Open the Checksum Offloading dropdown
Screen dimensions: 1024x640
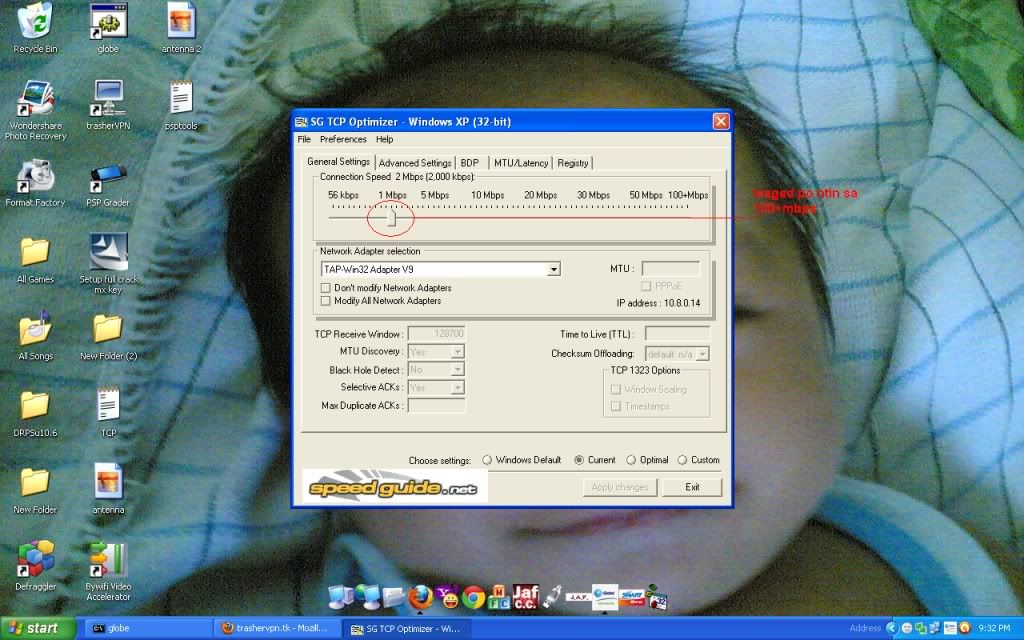tap(702, 354)
